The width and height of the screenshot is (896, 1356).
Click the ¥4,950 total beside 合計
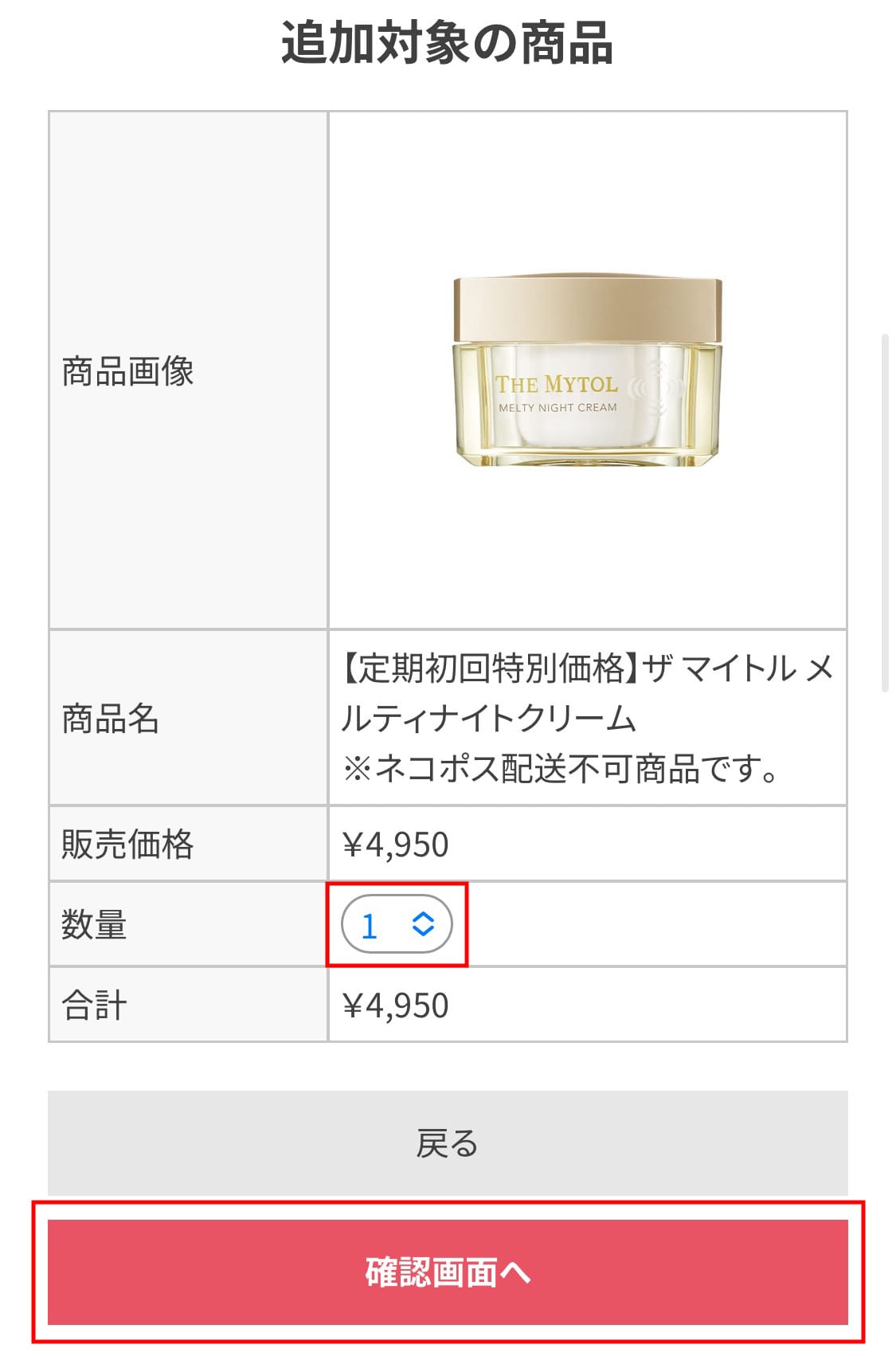pos(396,1005)
